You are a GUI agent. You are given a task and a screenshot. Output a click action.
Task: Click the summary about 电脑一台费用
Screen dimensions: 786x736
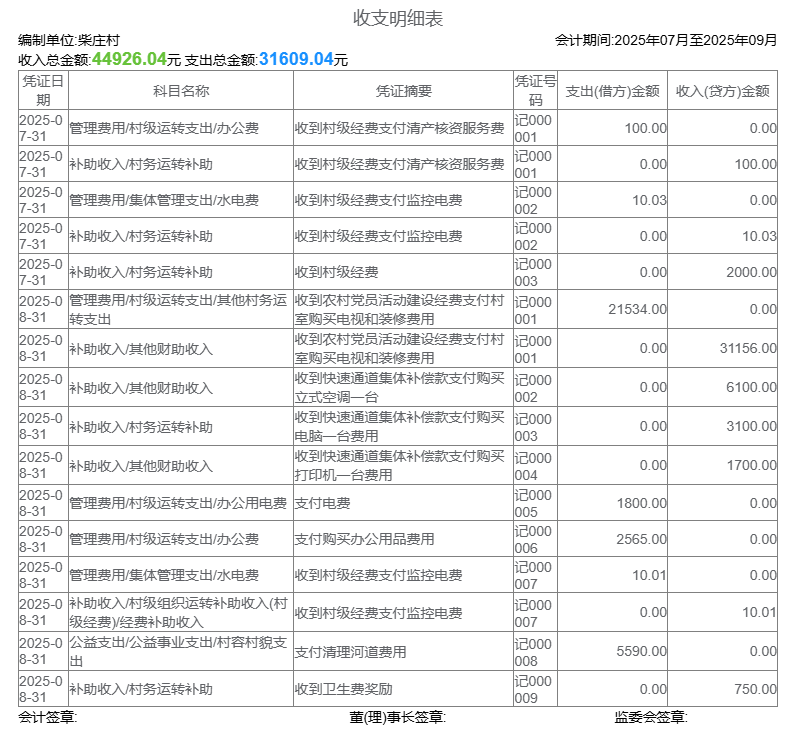(399, 427)
